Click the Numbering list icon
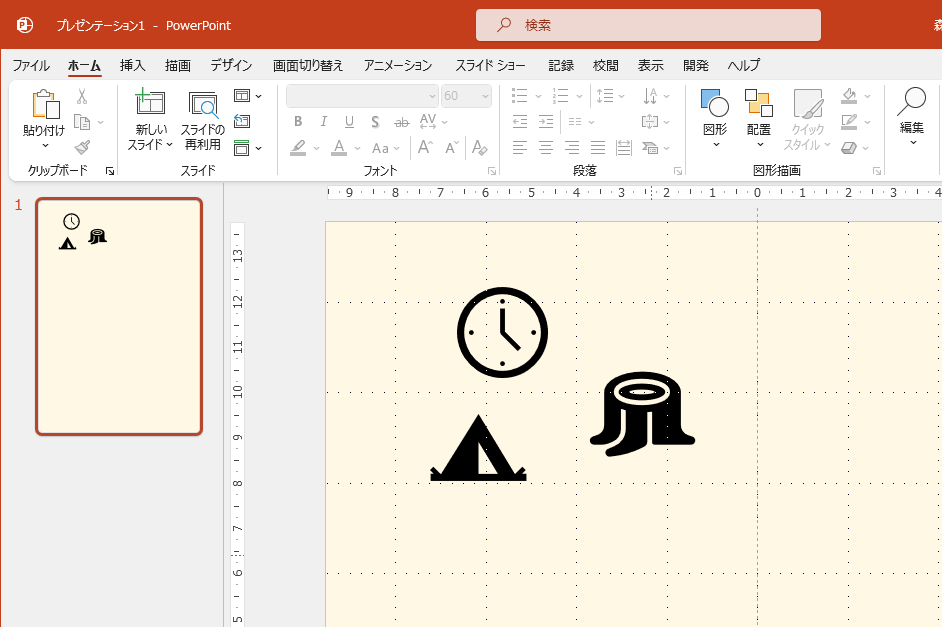 point(561,96)
